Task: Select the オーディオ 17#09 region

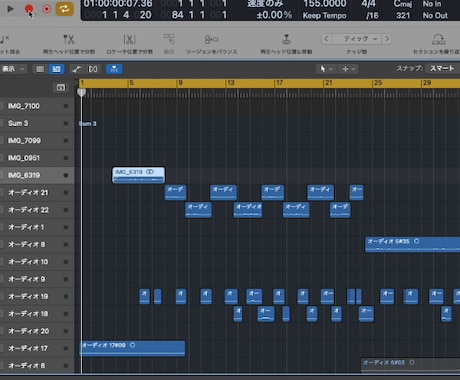Action: [132, 348]
